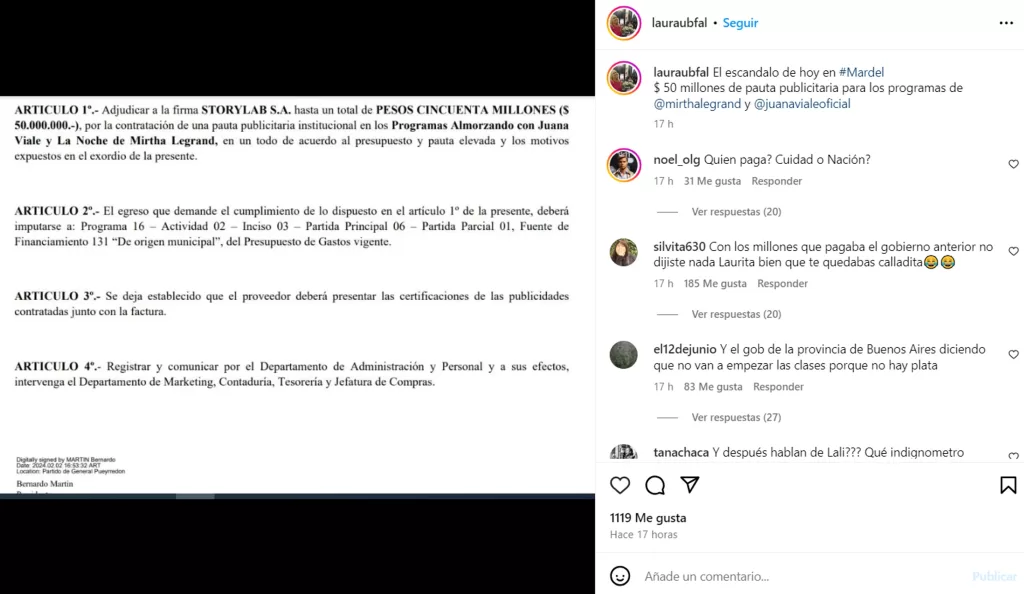The image size is (1024, 594).
Task: Expand the 20 replies under silvita630's comment
Action: pos(736,314)
